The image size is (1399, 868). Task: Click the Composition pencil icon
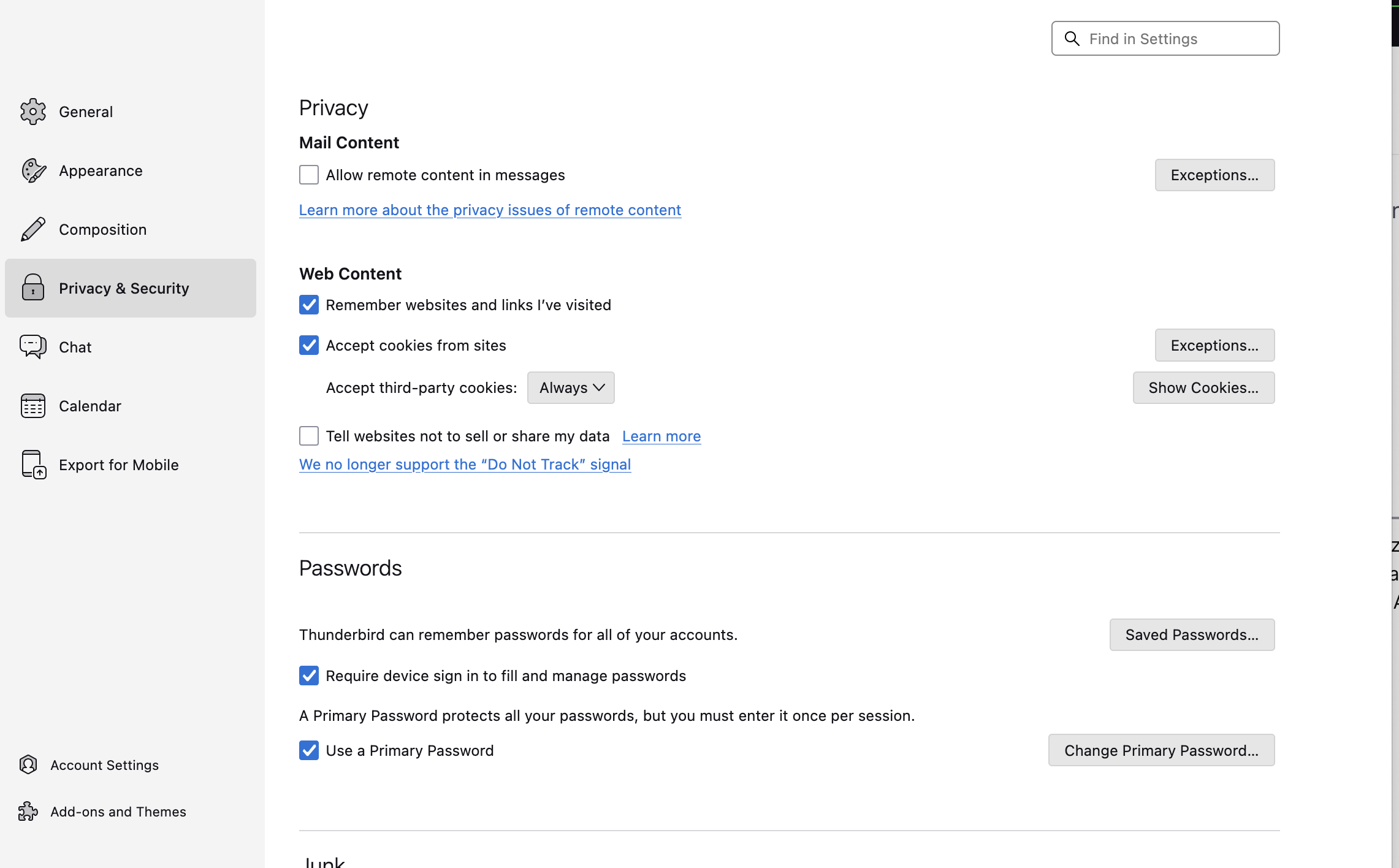pyautogui.click(x=33, y=229)
